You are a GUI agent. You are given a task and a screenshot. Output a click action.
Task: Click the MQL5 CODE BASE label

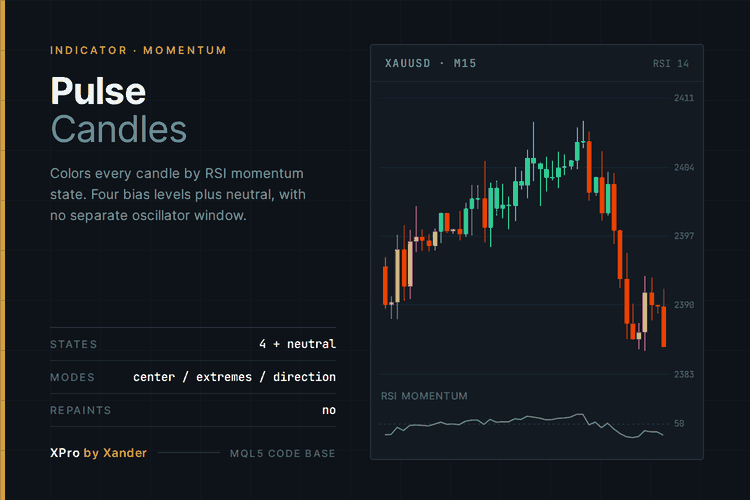point(283,453)
